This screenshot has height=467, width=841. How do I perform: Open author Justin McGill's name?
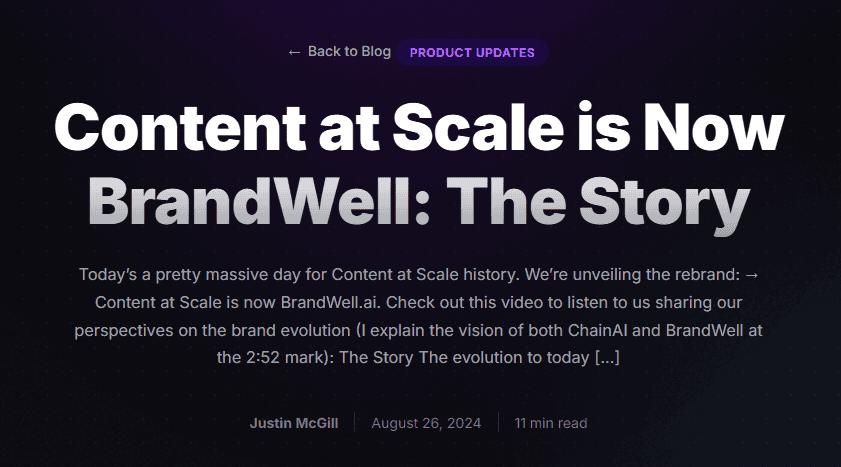(x=294, y=423)
